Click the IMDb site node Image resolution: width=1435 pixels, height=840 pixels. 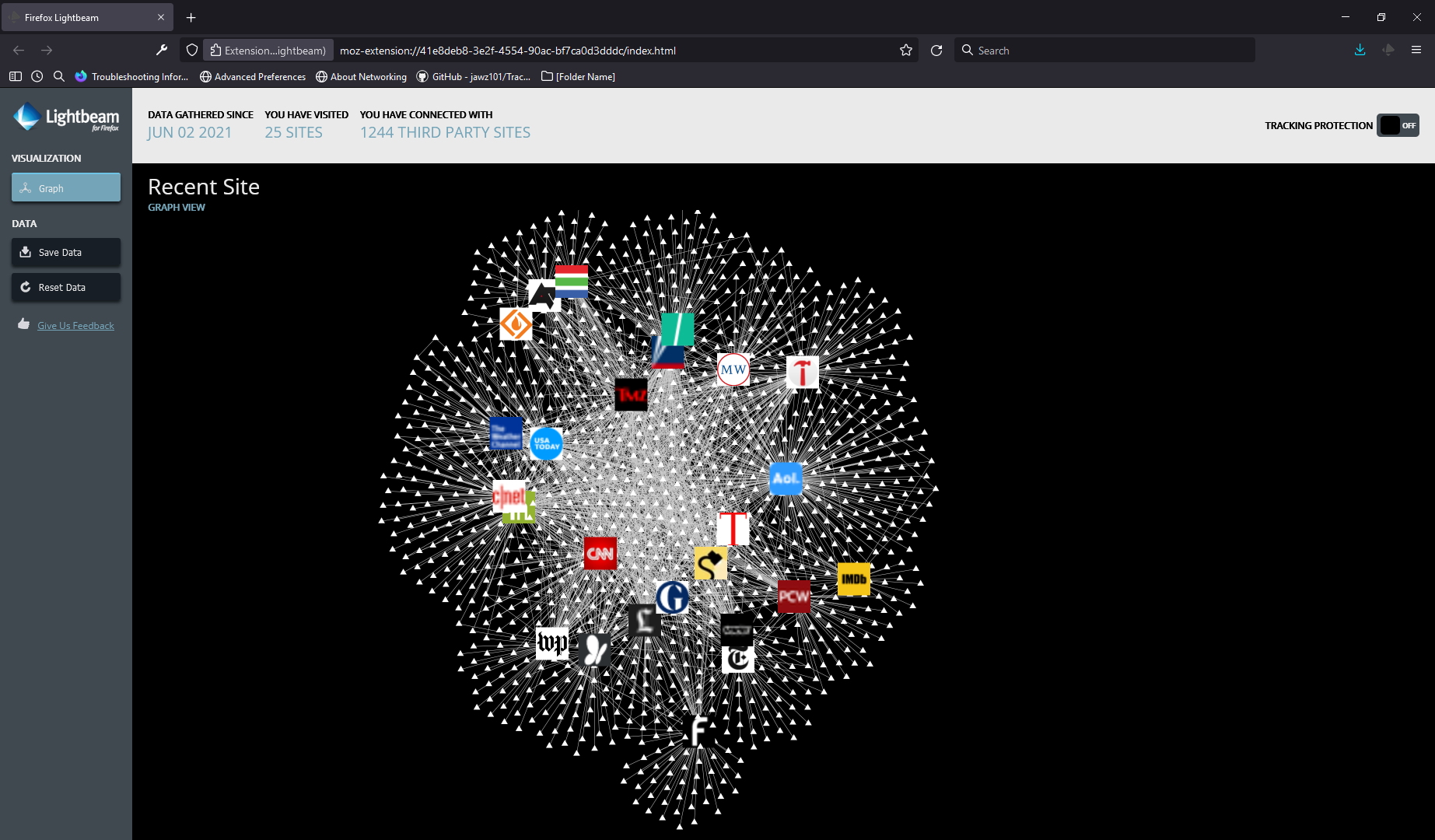(x=854, y=579)
